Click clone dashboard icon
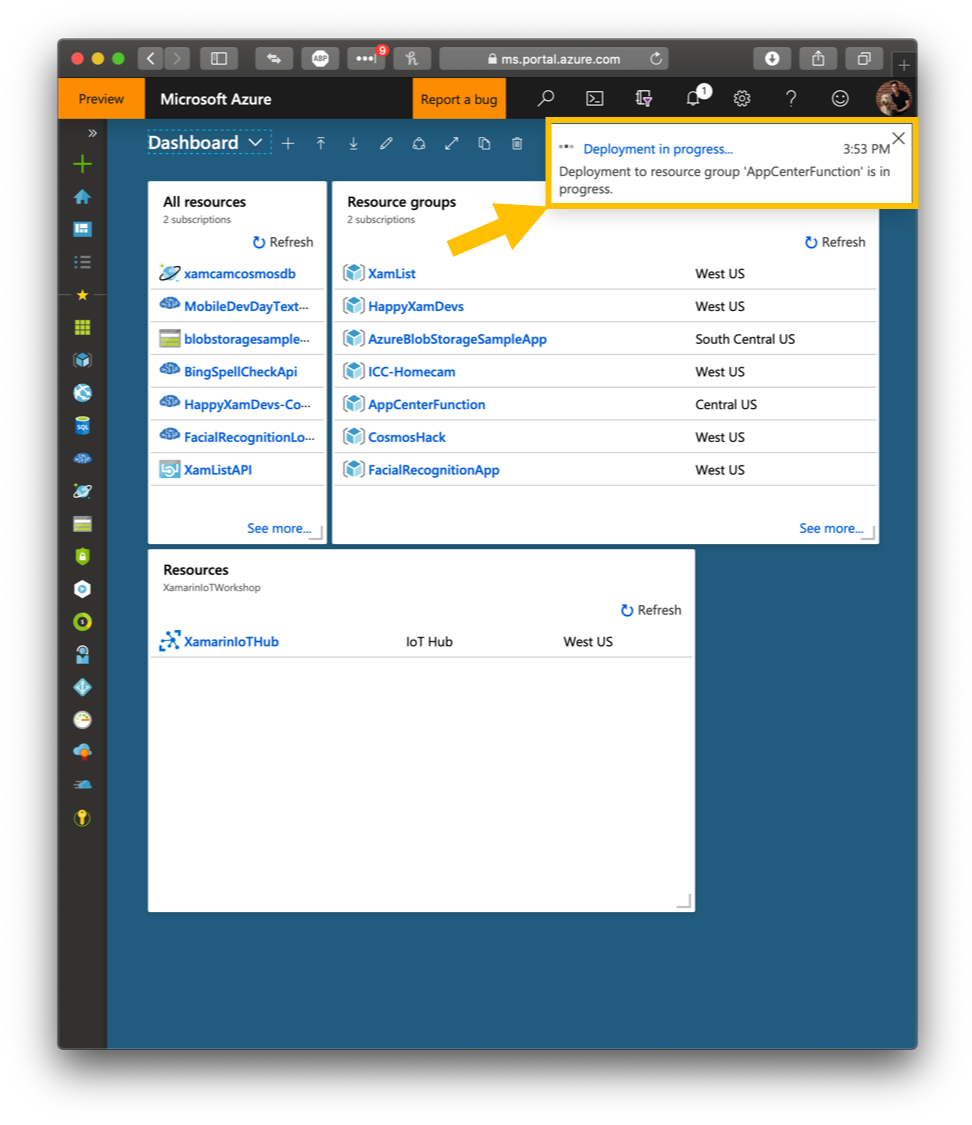The image size is (972, 1125). (484, 143)
